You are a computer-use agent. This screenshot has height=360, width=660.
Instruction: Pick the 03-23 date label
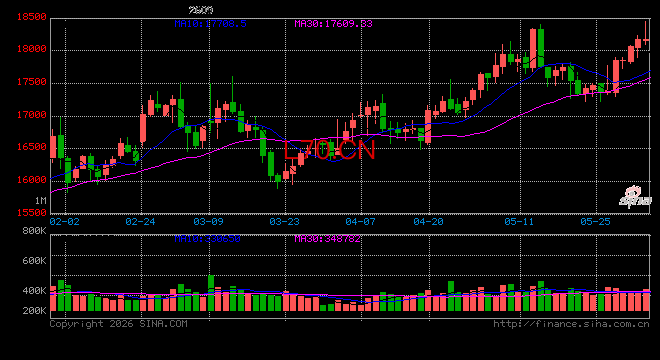coord(285,221)
